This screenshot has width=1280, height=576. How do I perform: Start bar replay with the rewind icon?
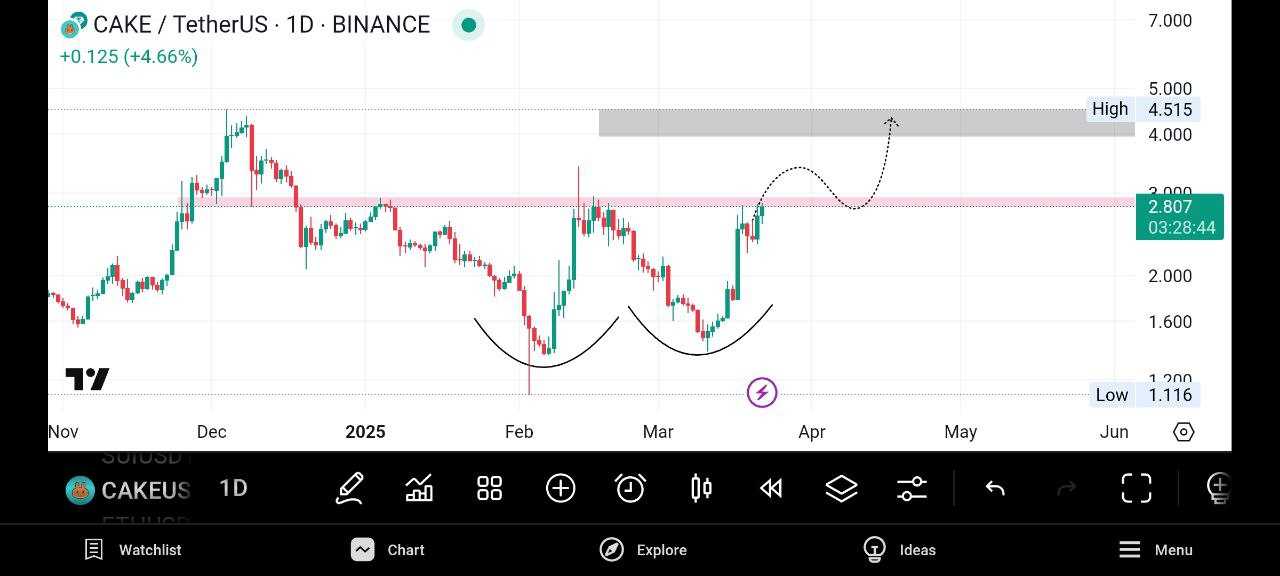pos(771,488)
